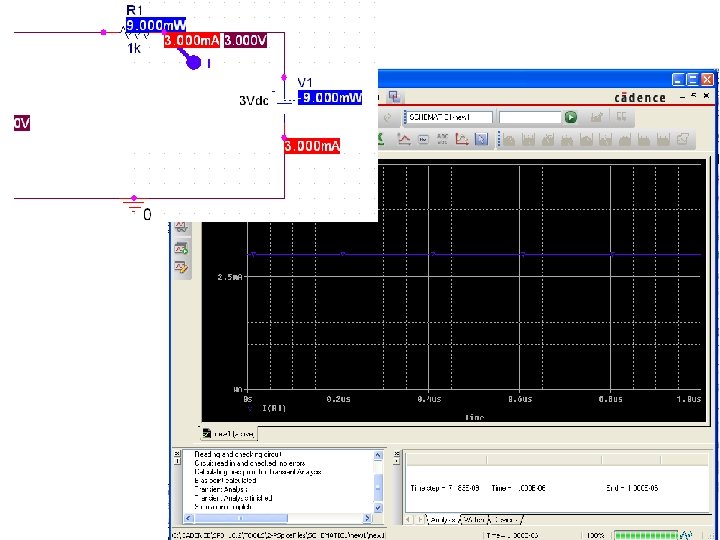Screen dimensions: 720x540
Task: Close the simulation status pane using its x
Action: (x=397, y=453)
